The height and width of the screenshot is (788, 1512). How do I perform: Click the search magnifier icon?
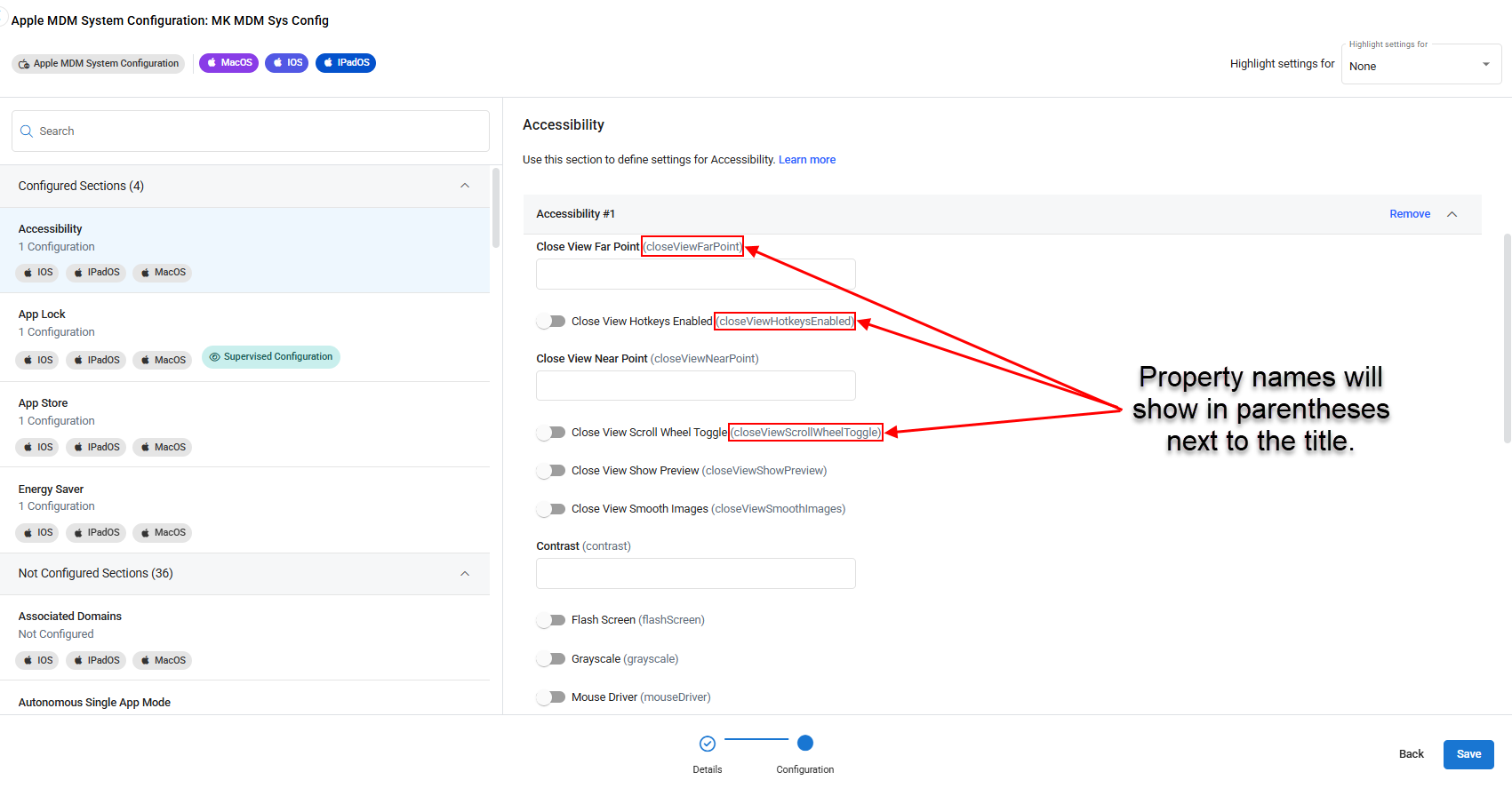(27, 131)
